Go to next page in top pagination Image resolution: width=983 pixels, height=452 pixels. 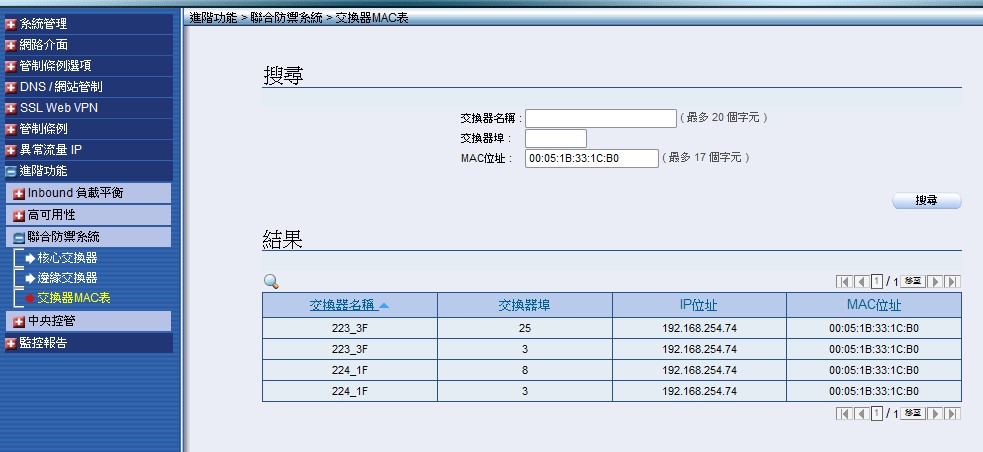936,282
